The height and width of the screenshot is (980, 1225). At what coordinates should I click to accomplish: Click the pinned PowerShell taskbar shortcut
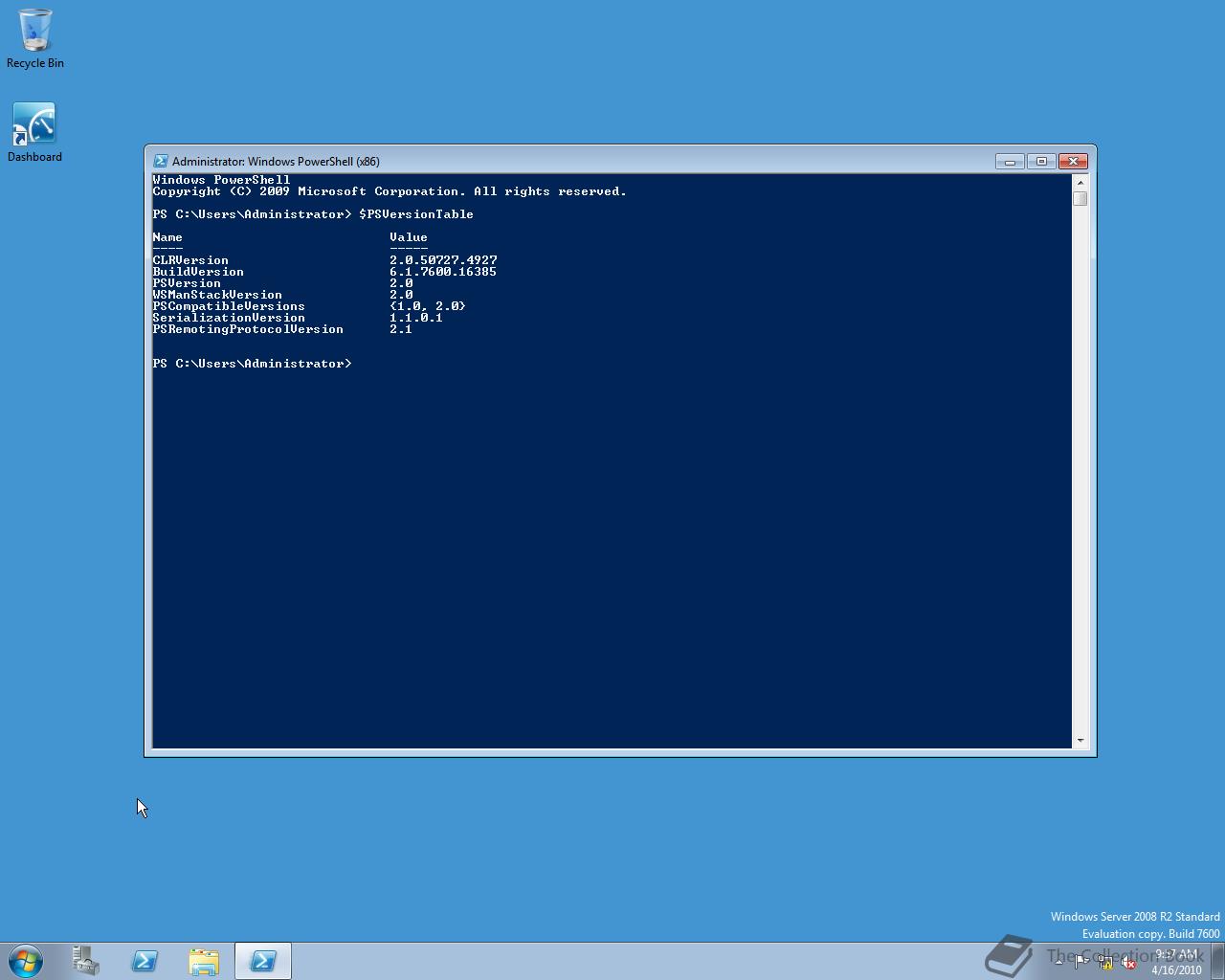click(145, 961)
